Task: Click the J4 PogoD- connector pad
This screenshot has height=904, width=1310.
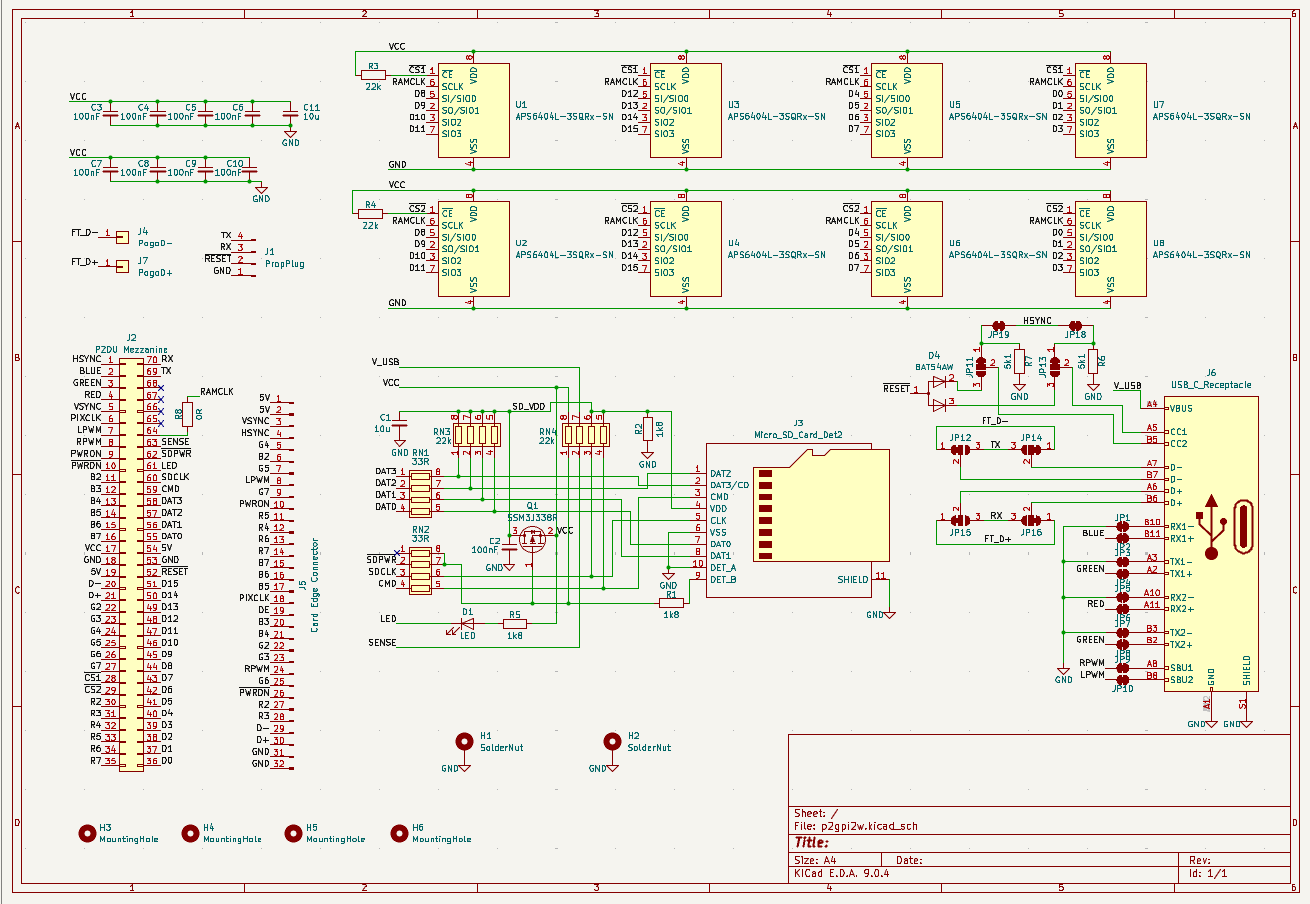Action: (x=122, y=237)
